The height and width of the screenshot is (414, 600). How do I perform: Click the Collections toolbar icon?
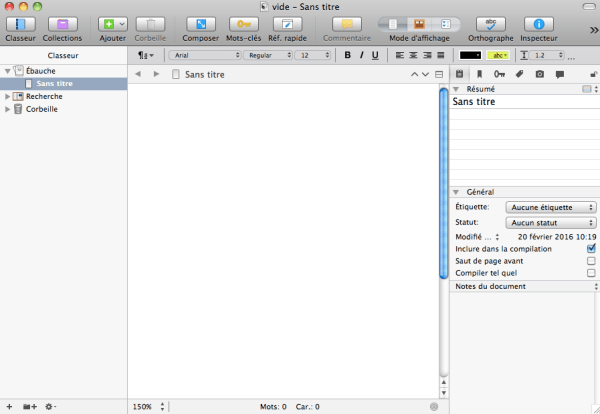(x=62, y=23)
